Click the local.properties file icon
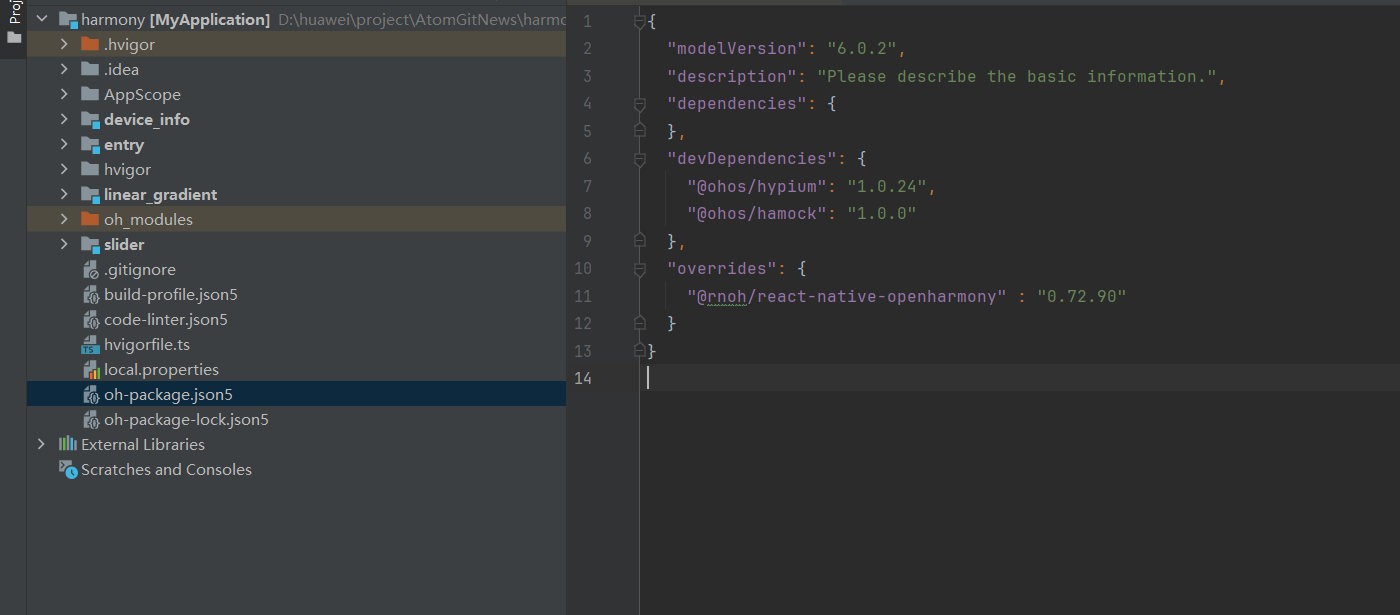 (x=90, y=369)
